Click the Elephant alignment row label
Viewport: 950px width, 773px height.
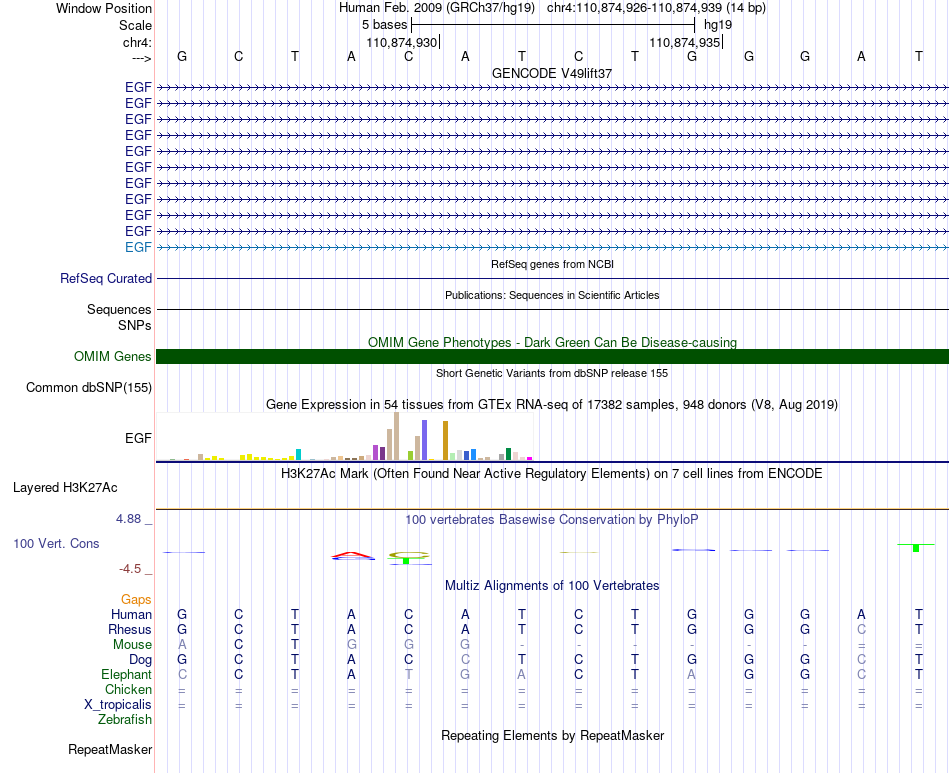127,675
